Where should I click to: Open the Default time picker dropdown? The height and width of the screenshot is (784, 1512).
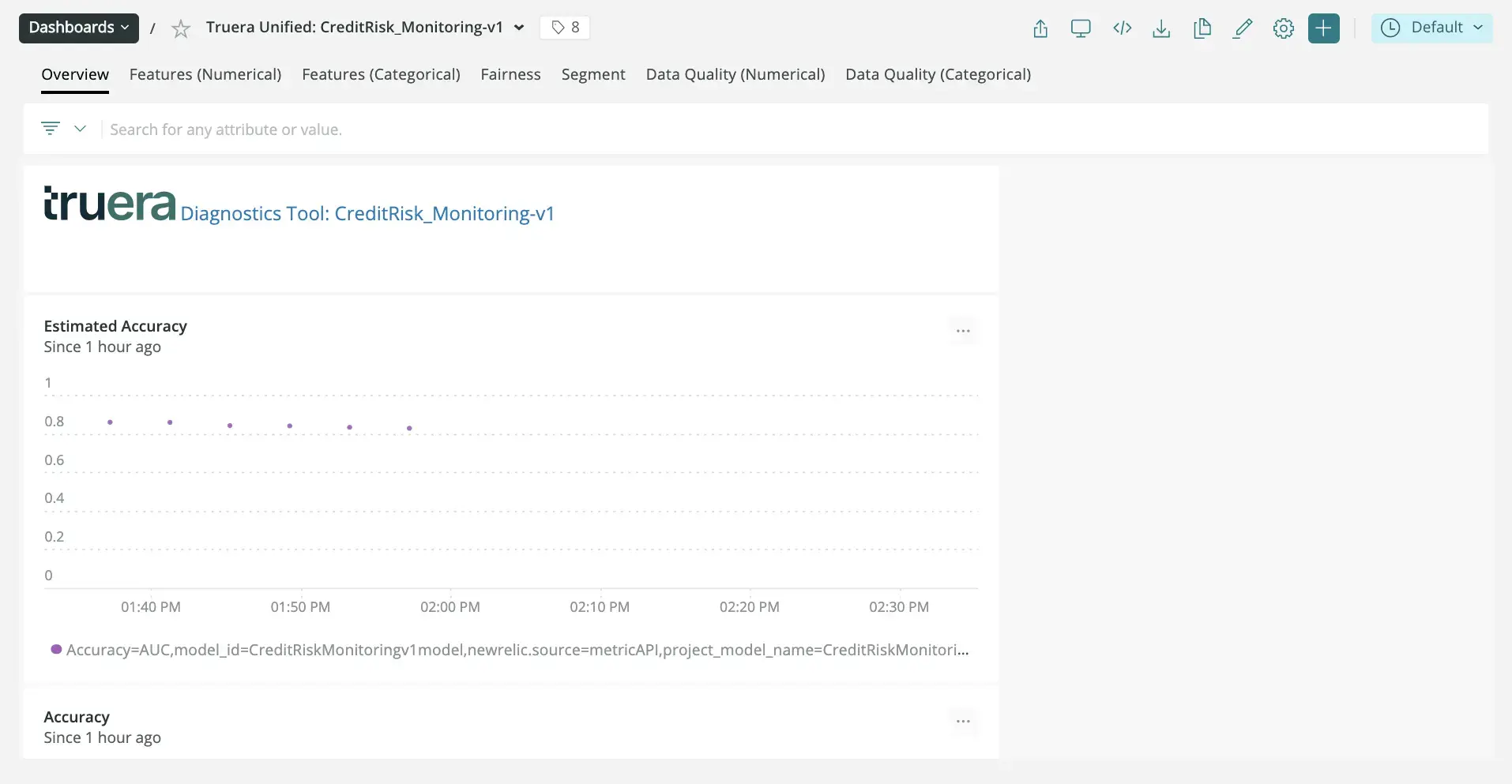1431,28
